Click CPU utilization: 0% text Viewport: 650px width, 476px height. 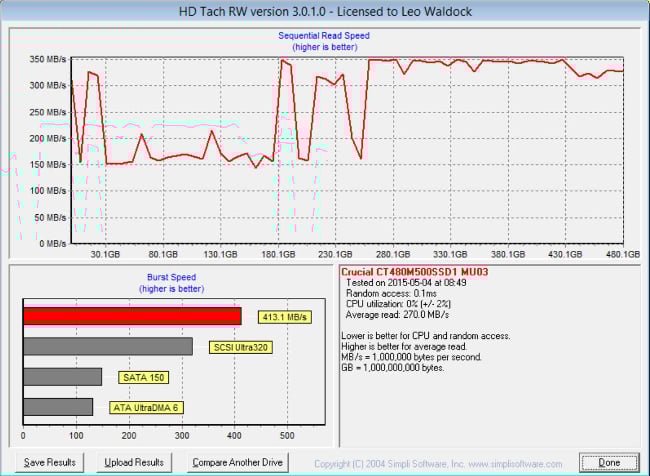(x=398, y=304)
